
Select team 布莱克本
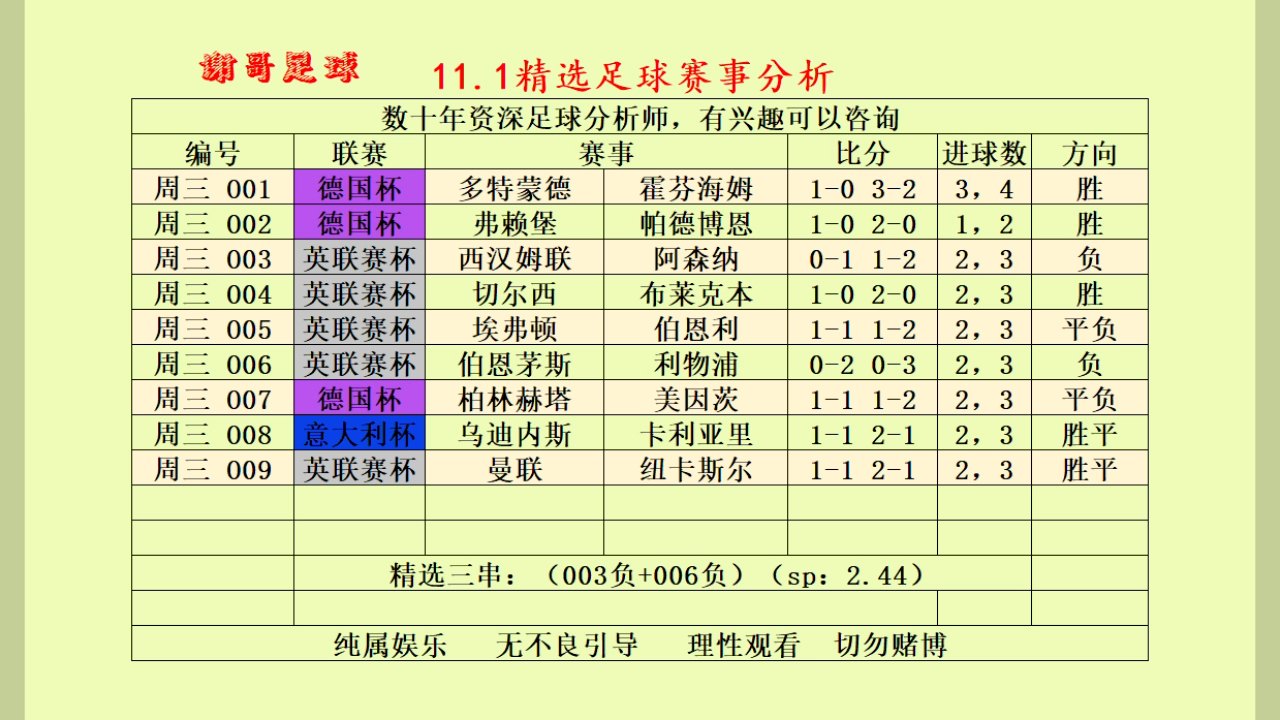point(696,293)
